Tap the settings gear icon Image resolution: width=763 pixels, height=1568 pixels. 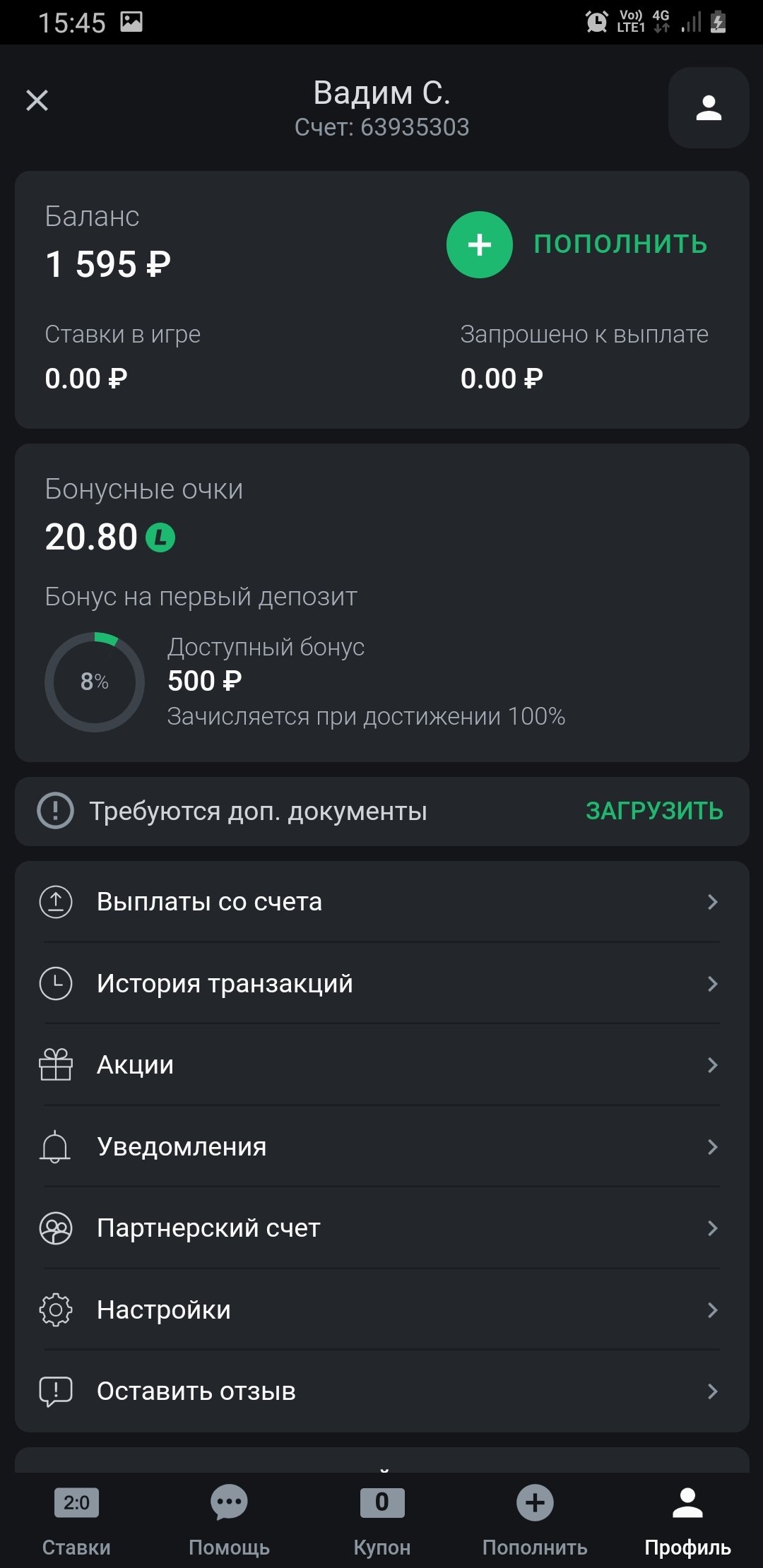tap(56, 1309)
